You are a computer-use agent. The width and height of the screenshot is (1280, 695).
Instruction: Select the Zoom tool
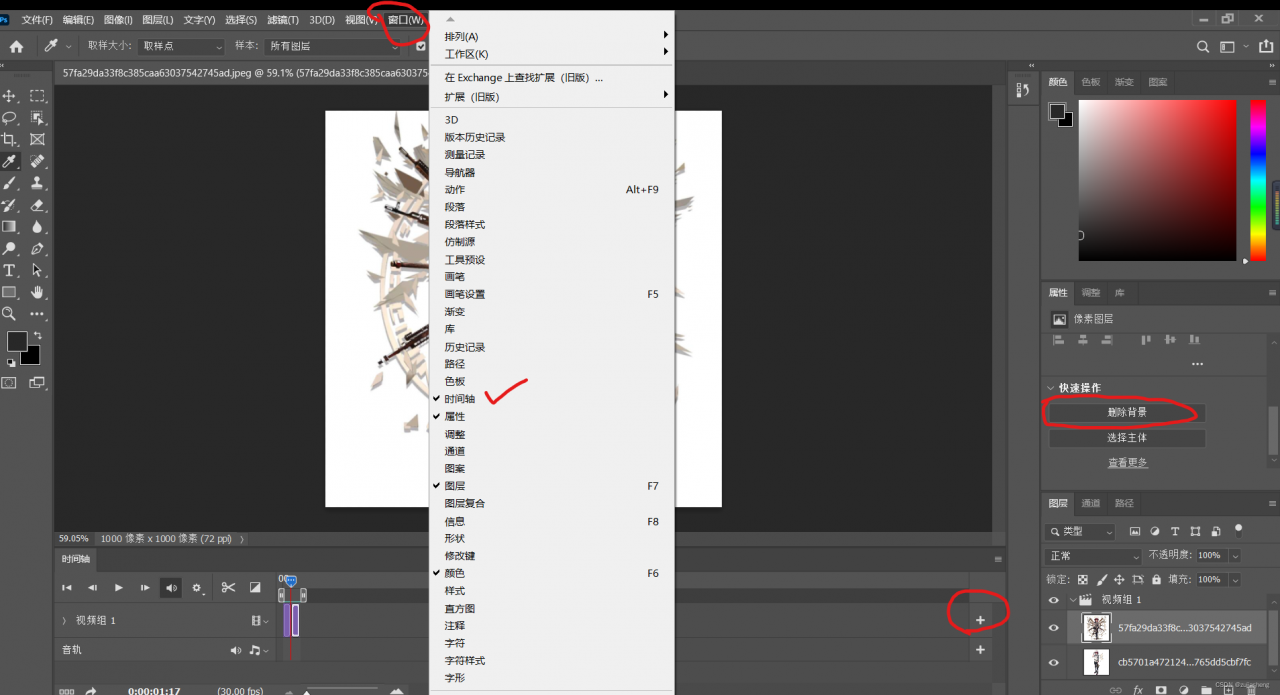pyautogui.click(x=10, y=314)
